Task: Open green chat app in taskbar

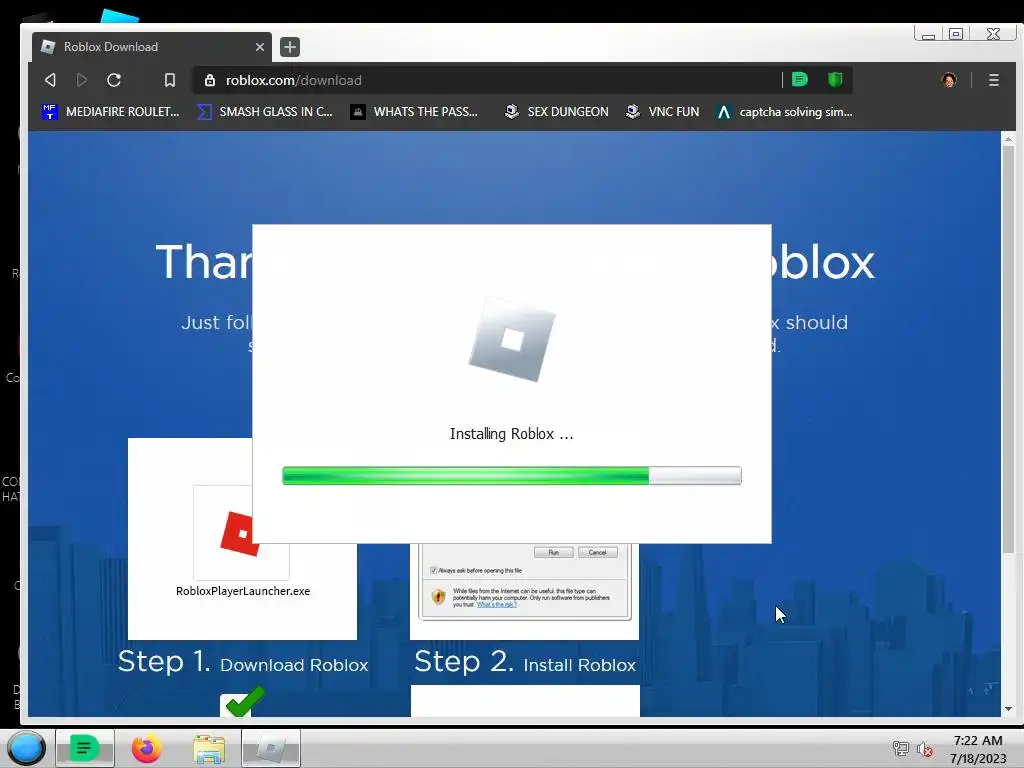Action: [x=85, y=748]
